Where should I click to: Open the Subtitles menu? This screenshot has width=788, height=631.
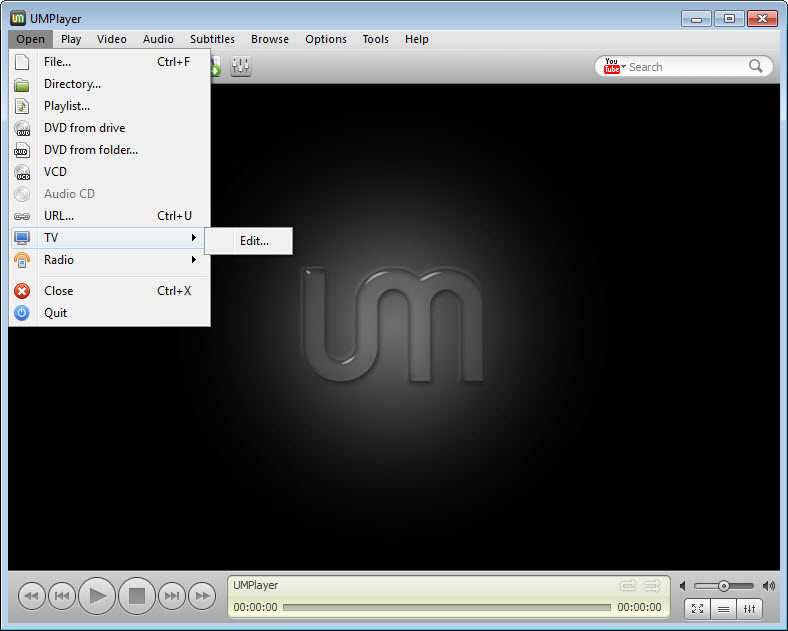click(x=212, y=39)
